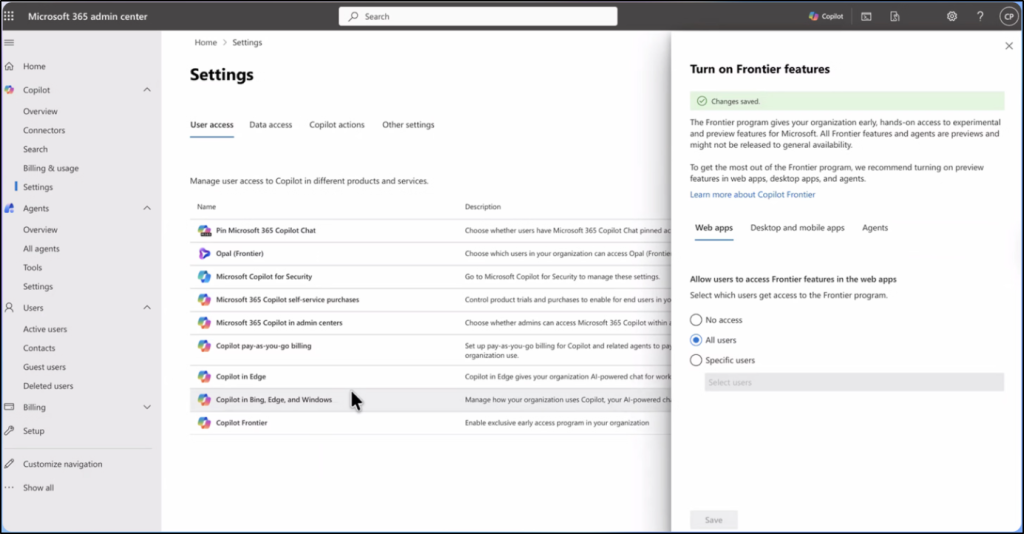Select the No access radio button

click(x=696, y=320)
